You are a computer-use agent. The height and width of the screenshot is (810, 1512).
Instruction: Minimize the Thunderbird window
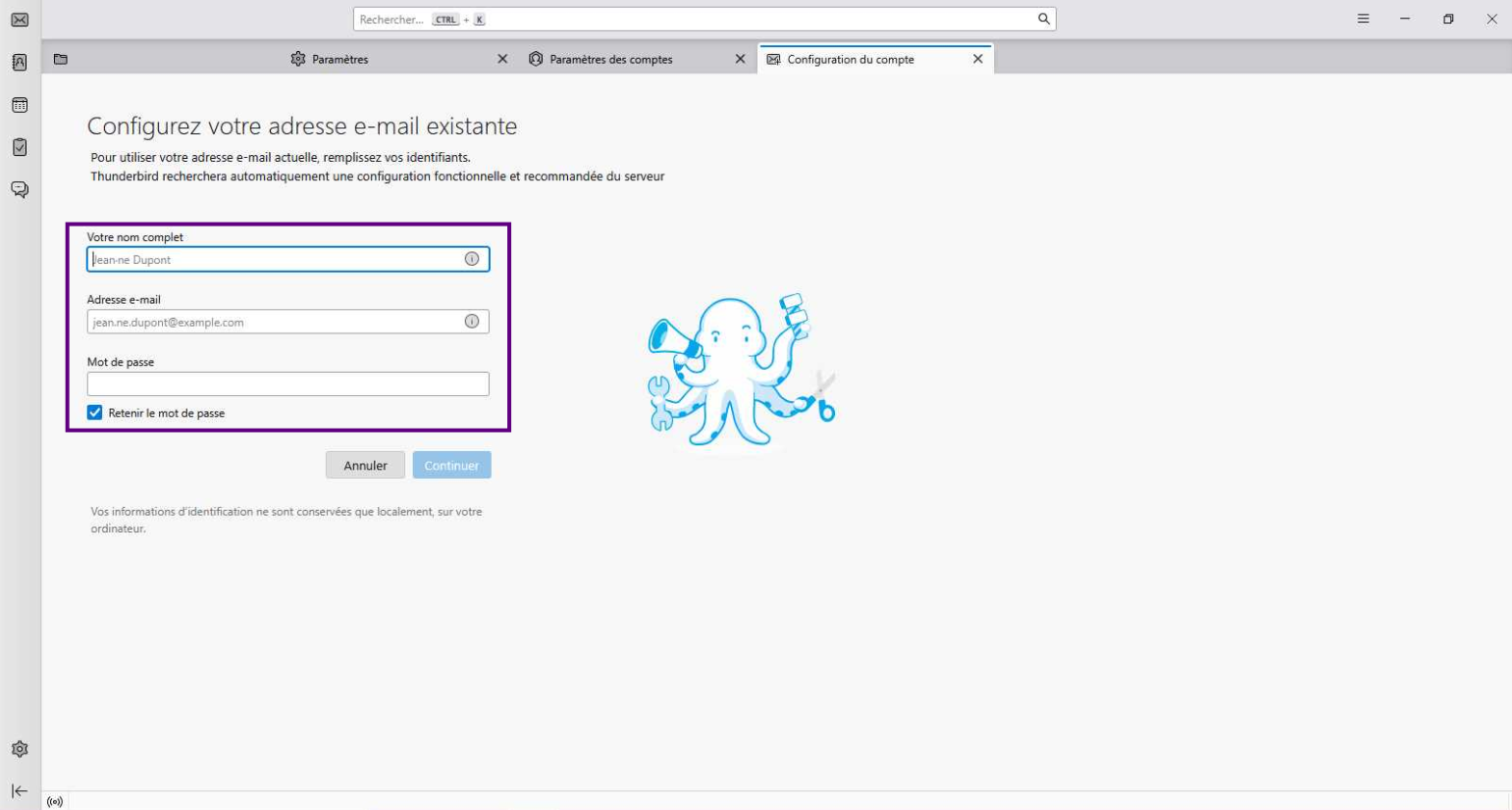coord(1405,19)
